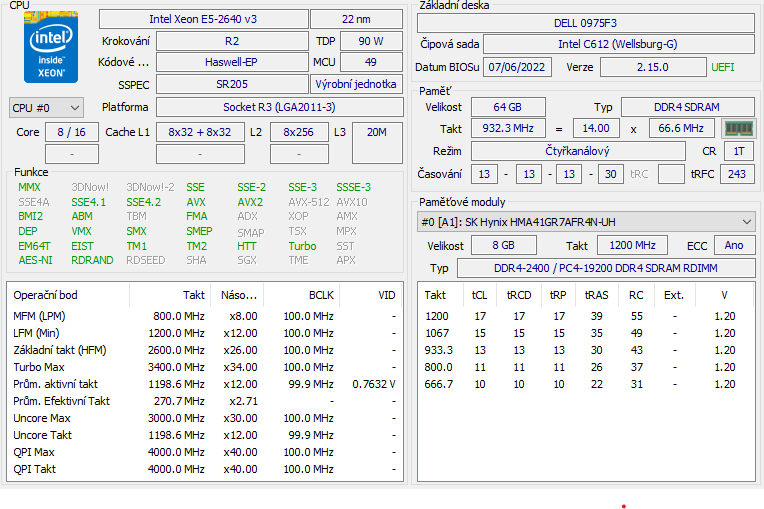The height and width of the screenshot is (509, 764).
Task: Click the 14.00 memory multiplier field
Action: pyautogui.click(x=596, y=128)
